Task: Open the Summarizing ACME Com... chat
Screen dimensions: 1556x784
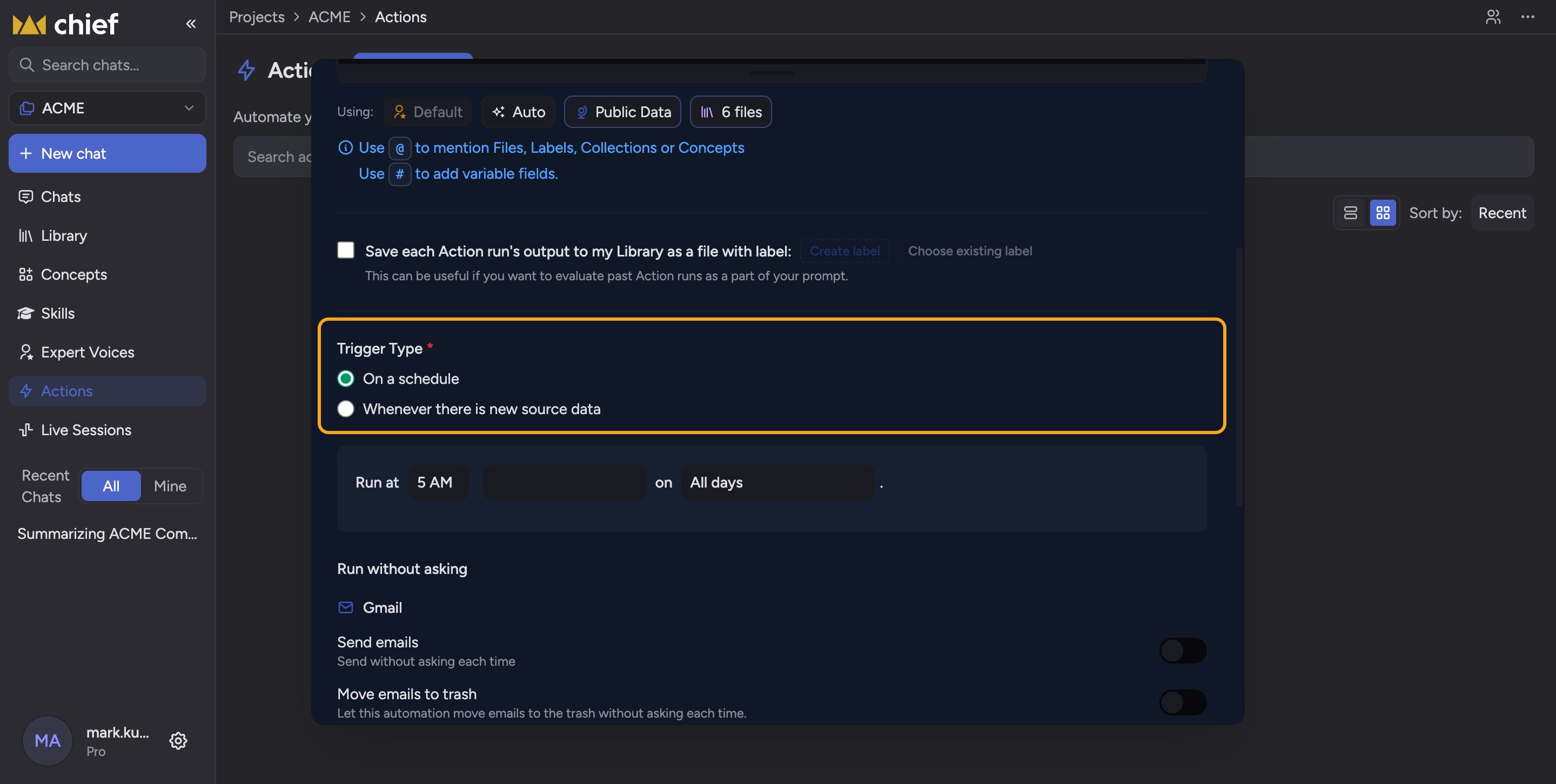Action: [108, 533]
